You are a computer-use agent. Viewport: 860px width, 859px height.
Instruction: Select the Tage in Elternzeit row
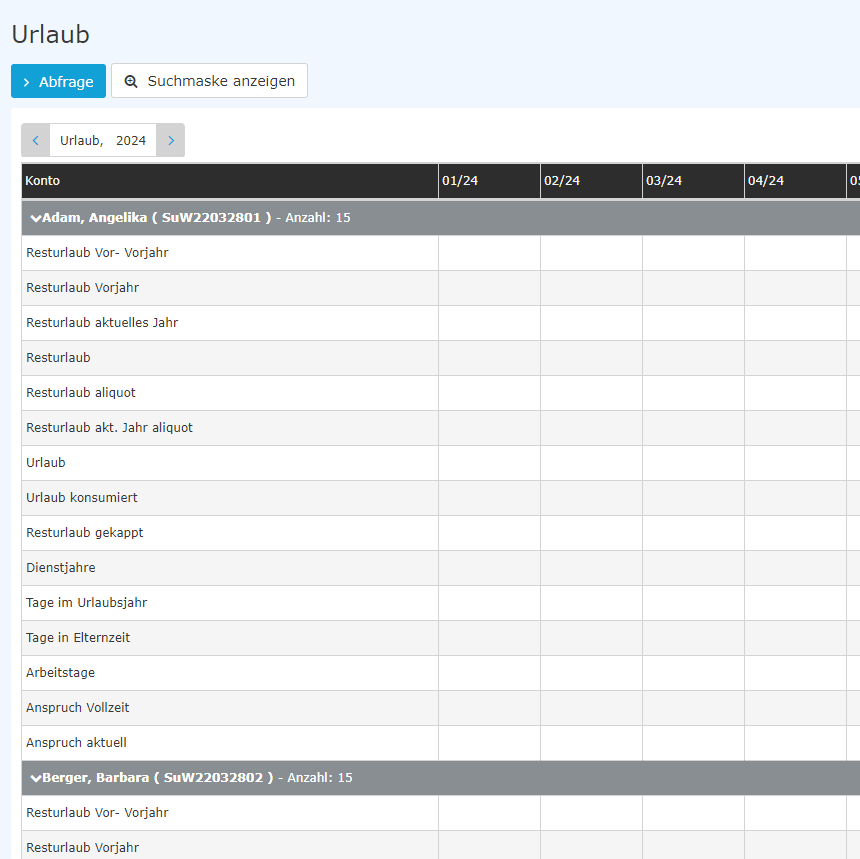pyautogui.click(x=441, y=638)
